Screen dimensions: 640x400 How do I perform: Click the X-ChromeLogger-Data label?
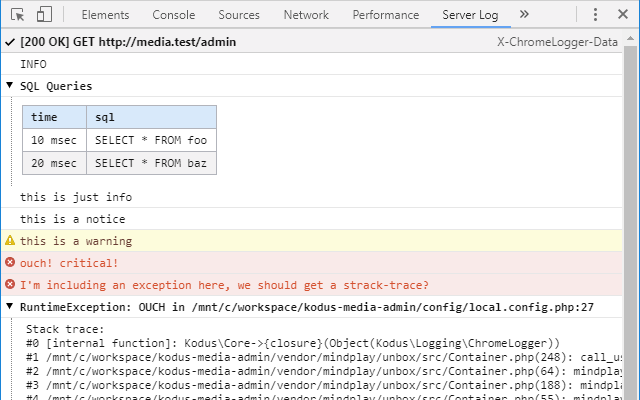[x=565, y=42]
